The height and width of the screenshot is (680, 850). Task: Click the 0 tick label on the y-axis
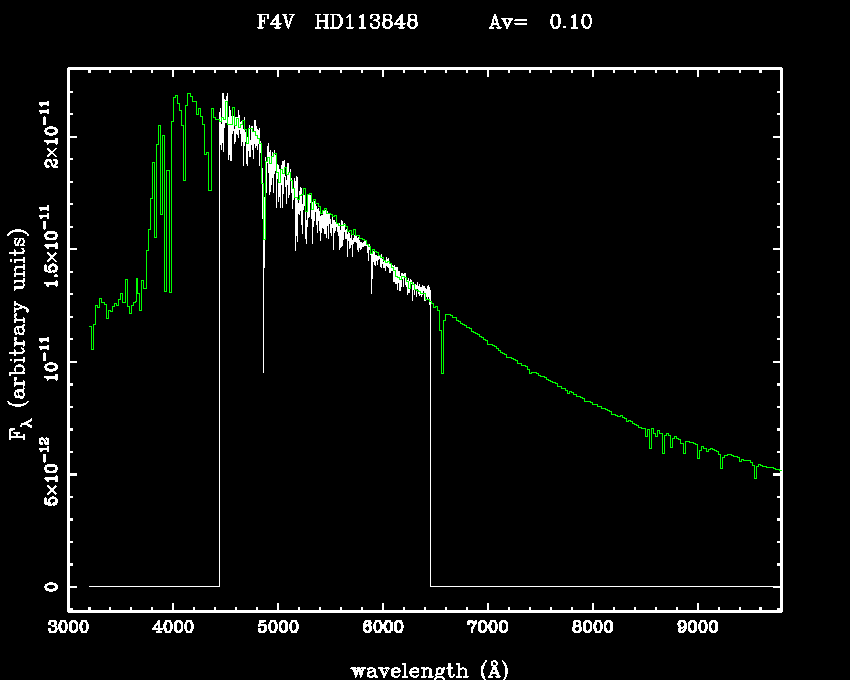(48, 586)
